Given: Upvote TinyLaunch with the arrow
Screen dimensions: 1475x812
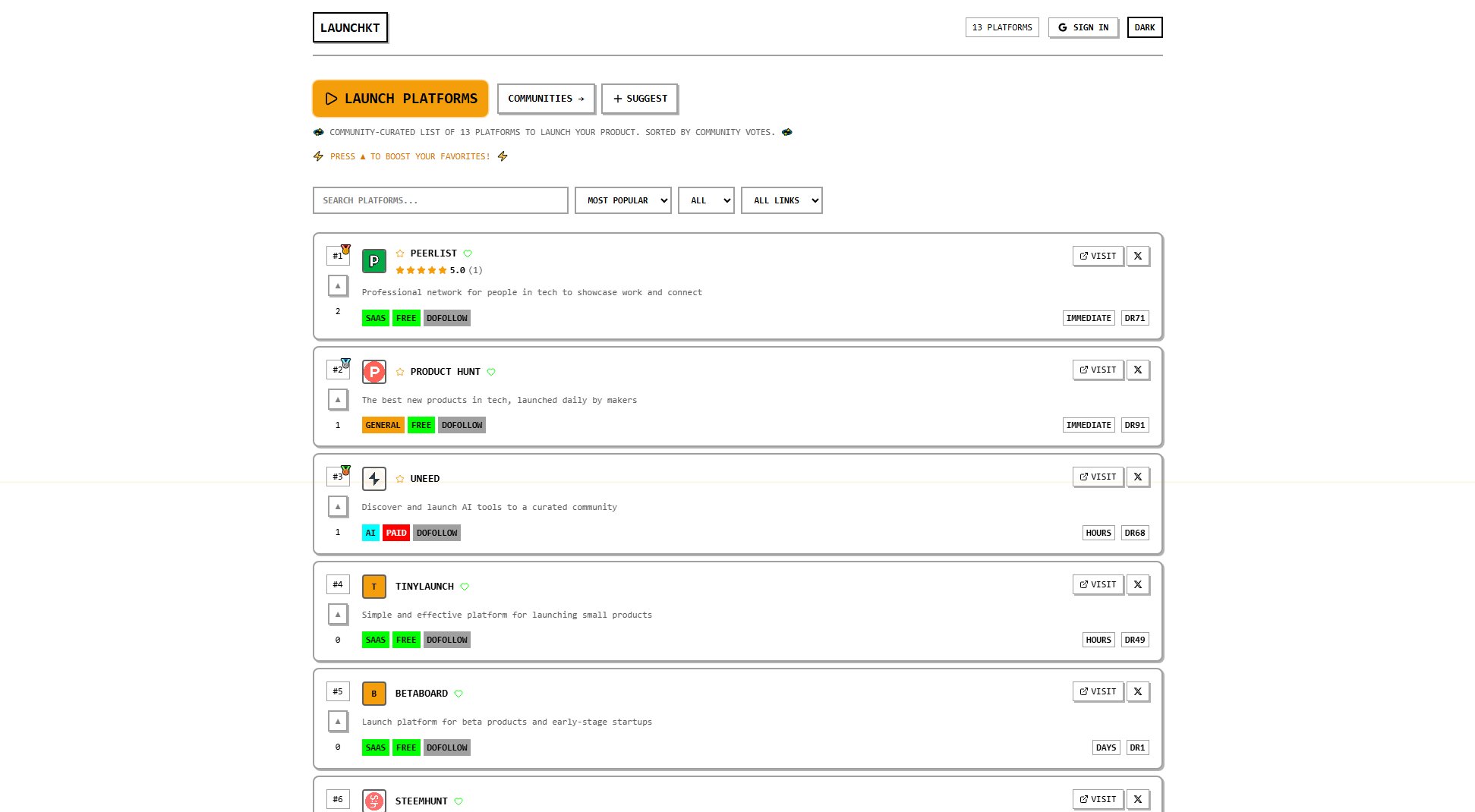Looking at the screenshot, I should point(338,615).
